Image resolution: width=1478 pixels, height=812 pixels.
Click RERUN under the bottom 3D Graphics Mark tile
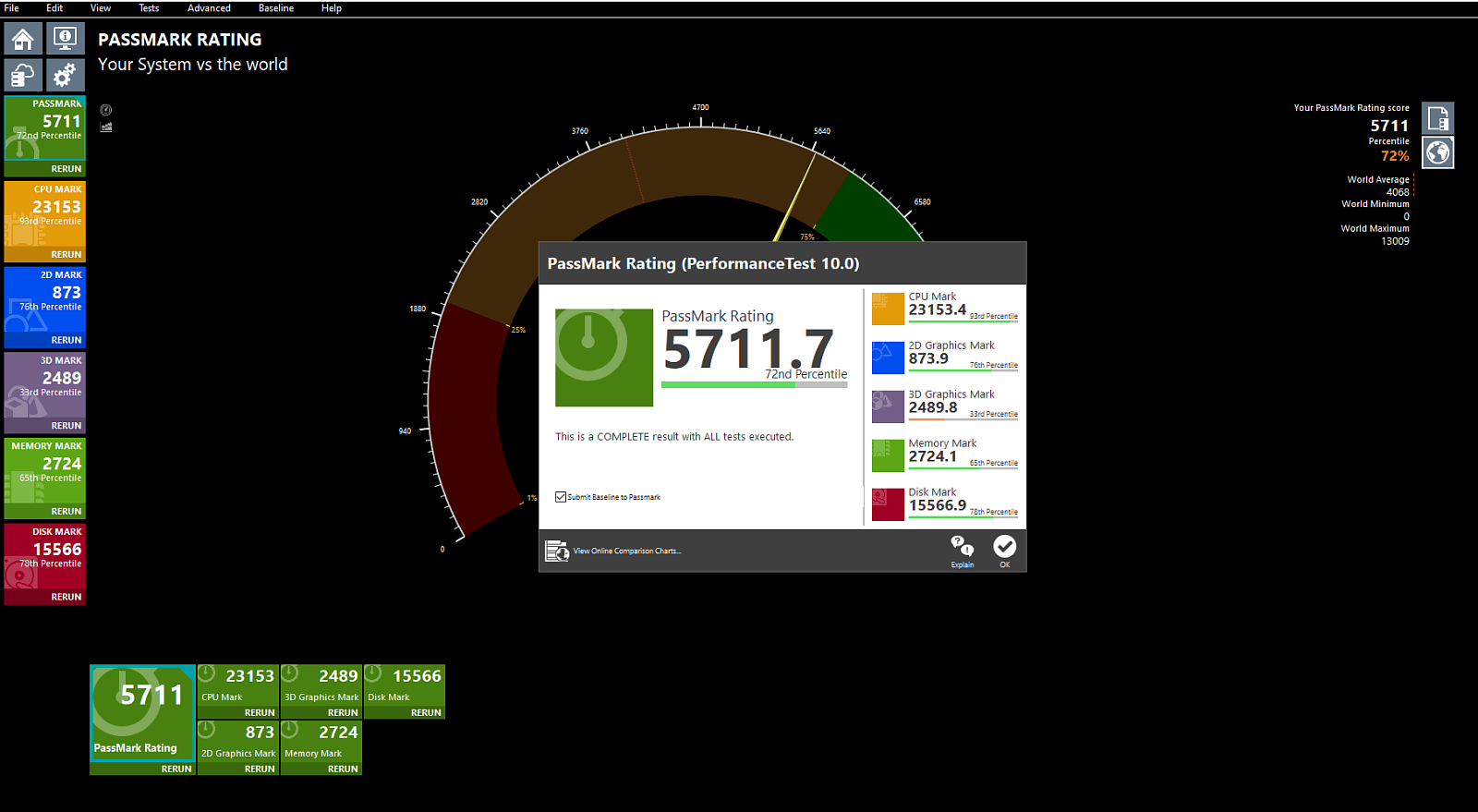[343, 713]
